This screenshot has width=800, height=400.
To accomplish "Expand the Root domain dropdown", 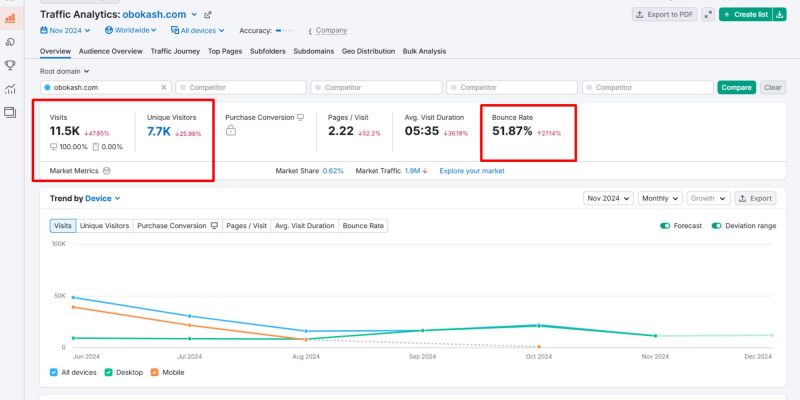I will coord(64,71).
